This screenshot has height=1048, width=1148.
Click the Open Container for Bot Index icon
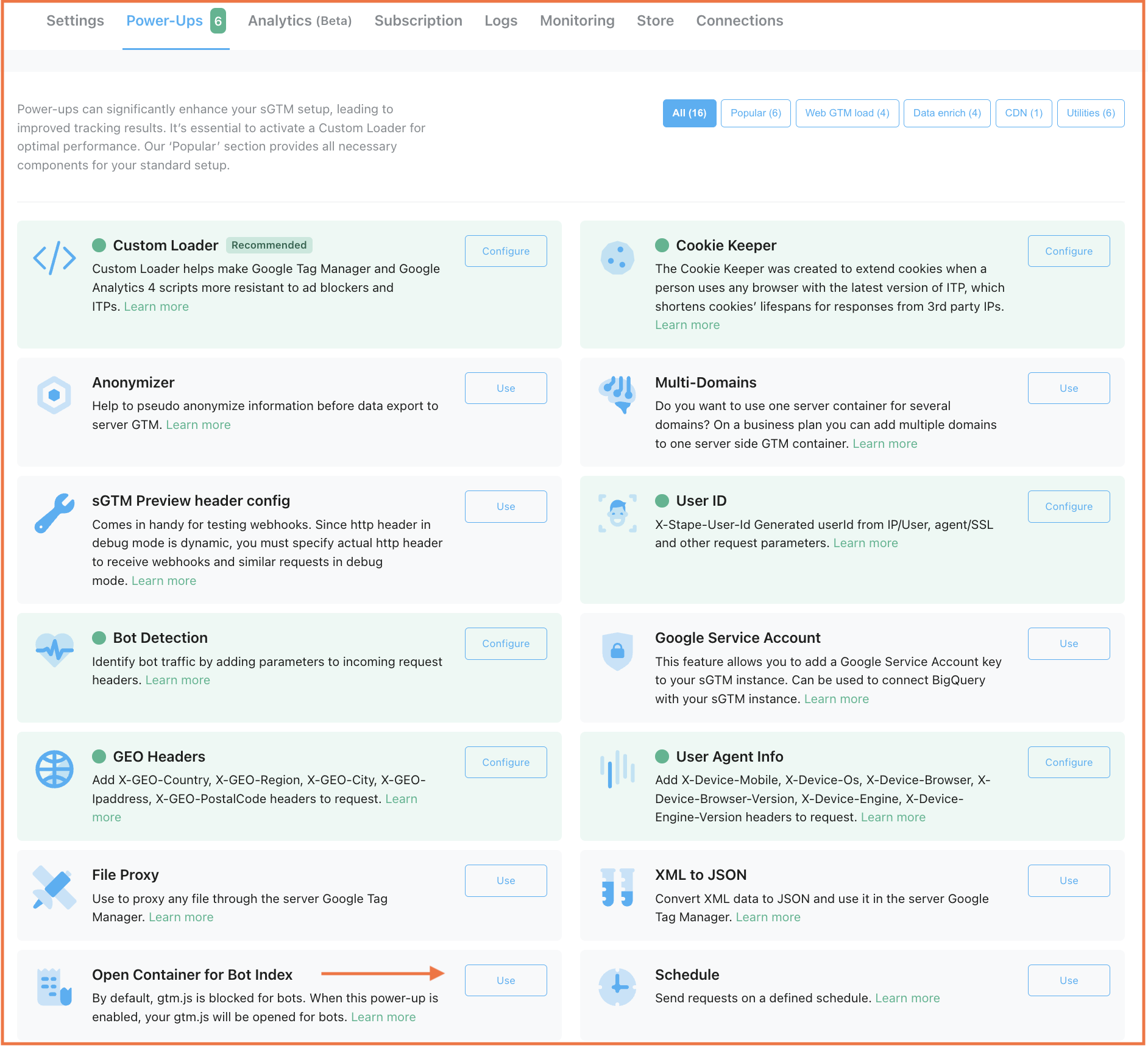point(54,987)
